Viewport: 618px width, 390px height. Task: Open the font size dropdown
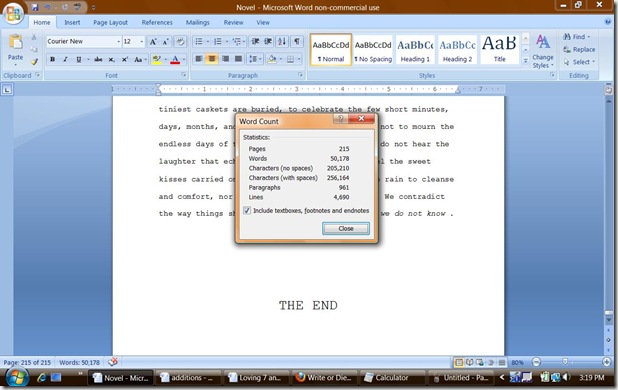tap(142, 41)
